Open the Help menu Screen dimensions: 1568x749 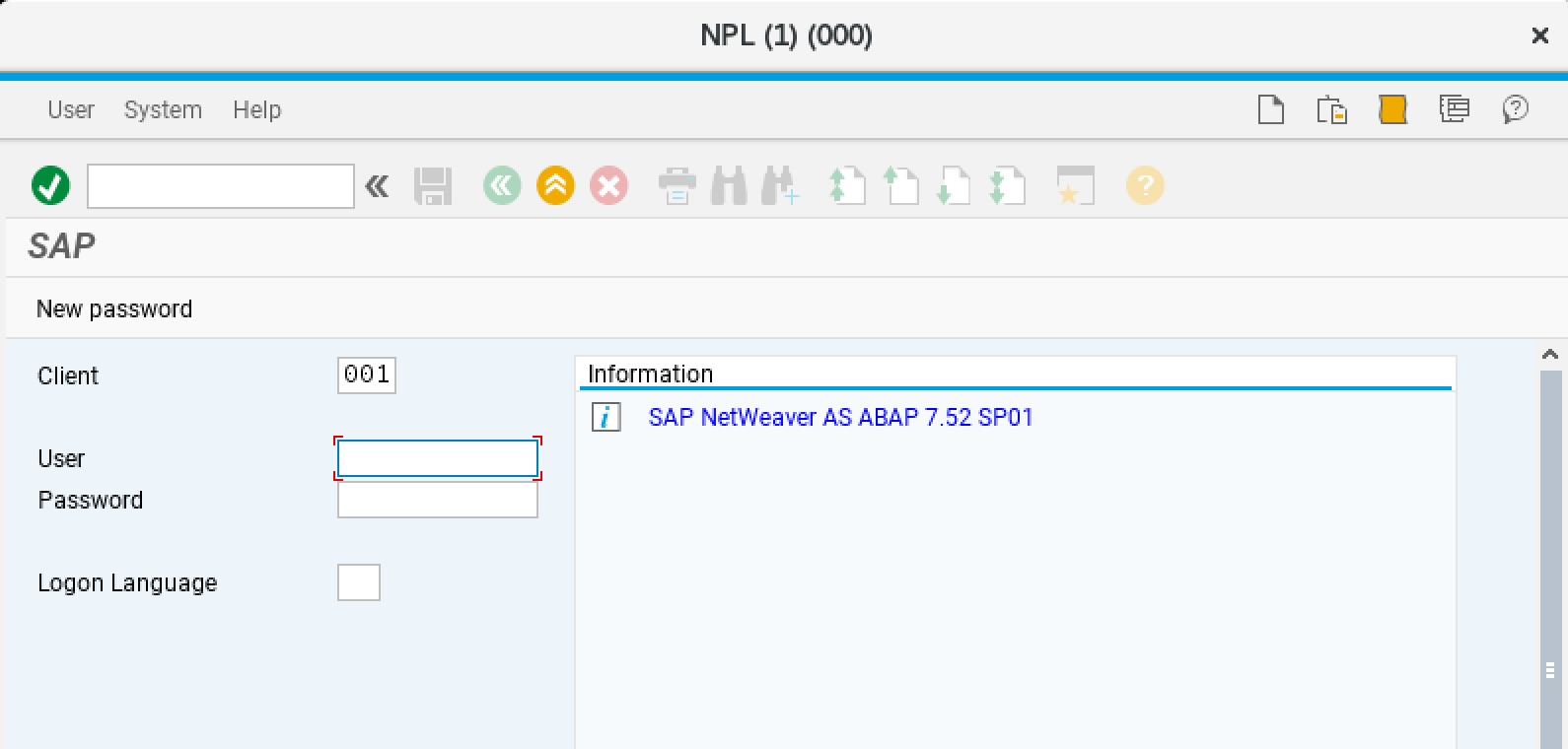click(257, 109)
